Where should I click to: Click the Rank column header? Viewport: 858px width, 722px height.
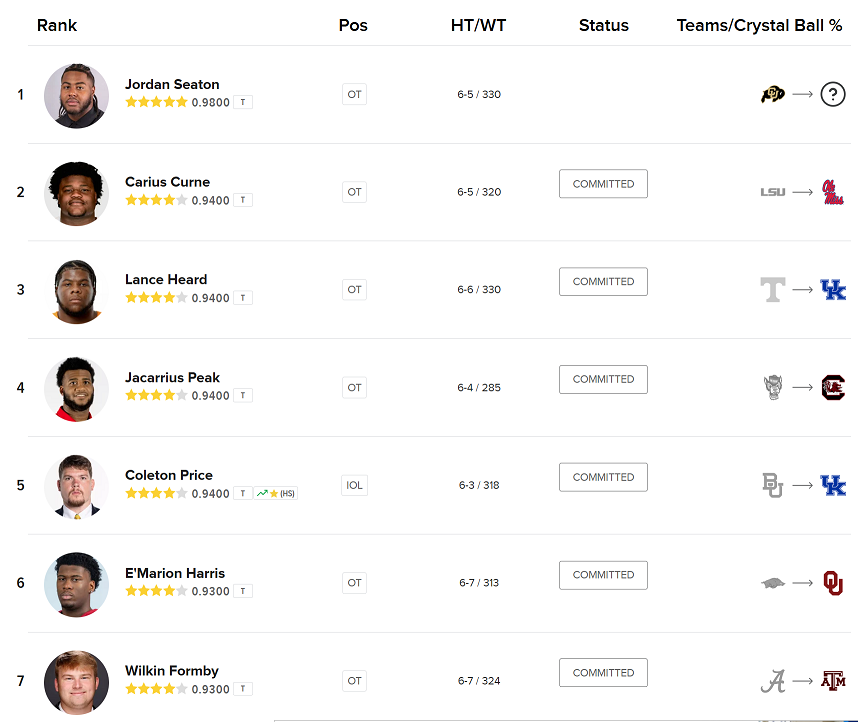click(57, 25)
